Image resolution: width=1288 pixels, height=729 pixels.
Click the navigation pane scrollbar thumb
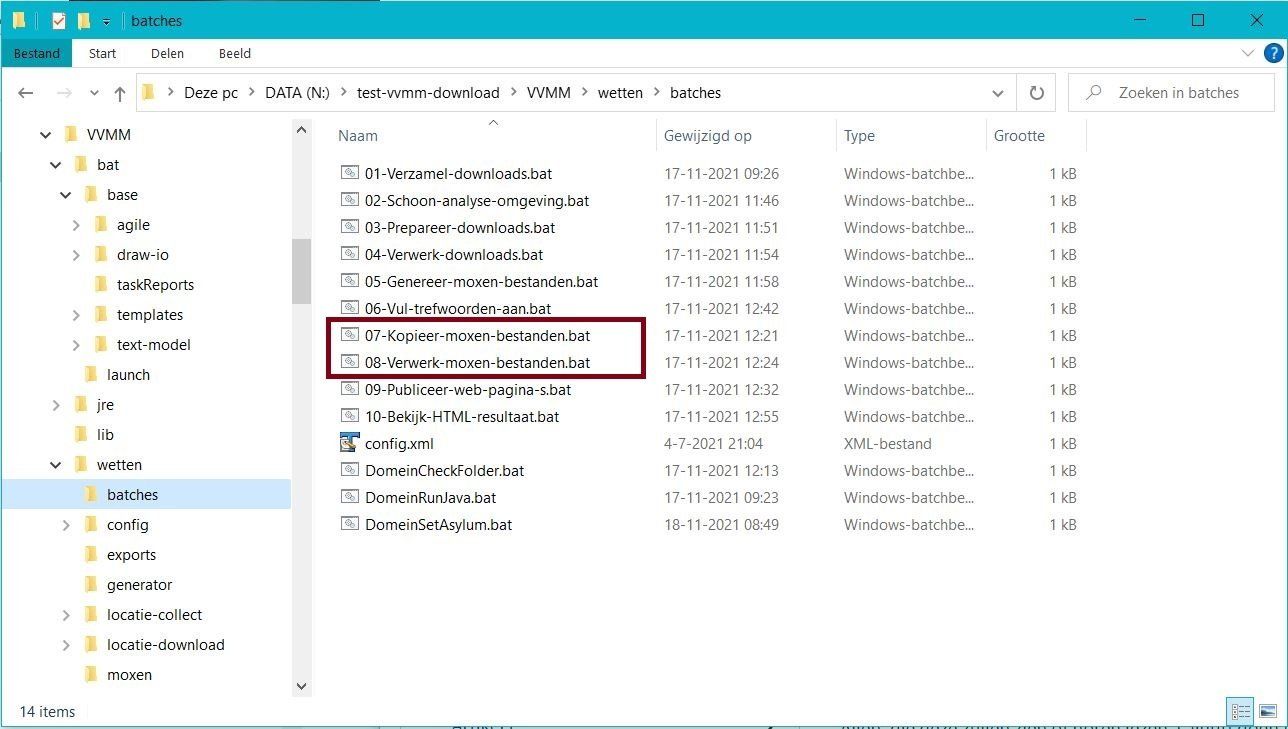(x=301, y=271)
